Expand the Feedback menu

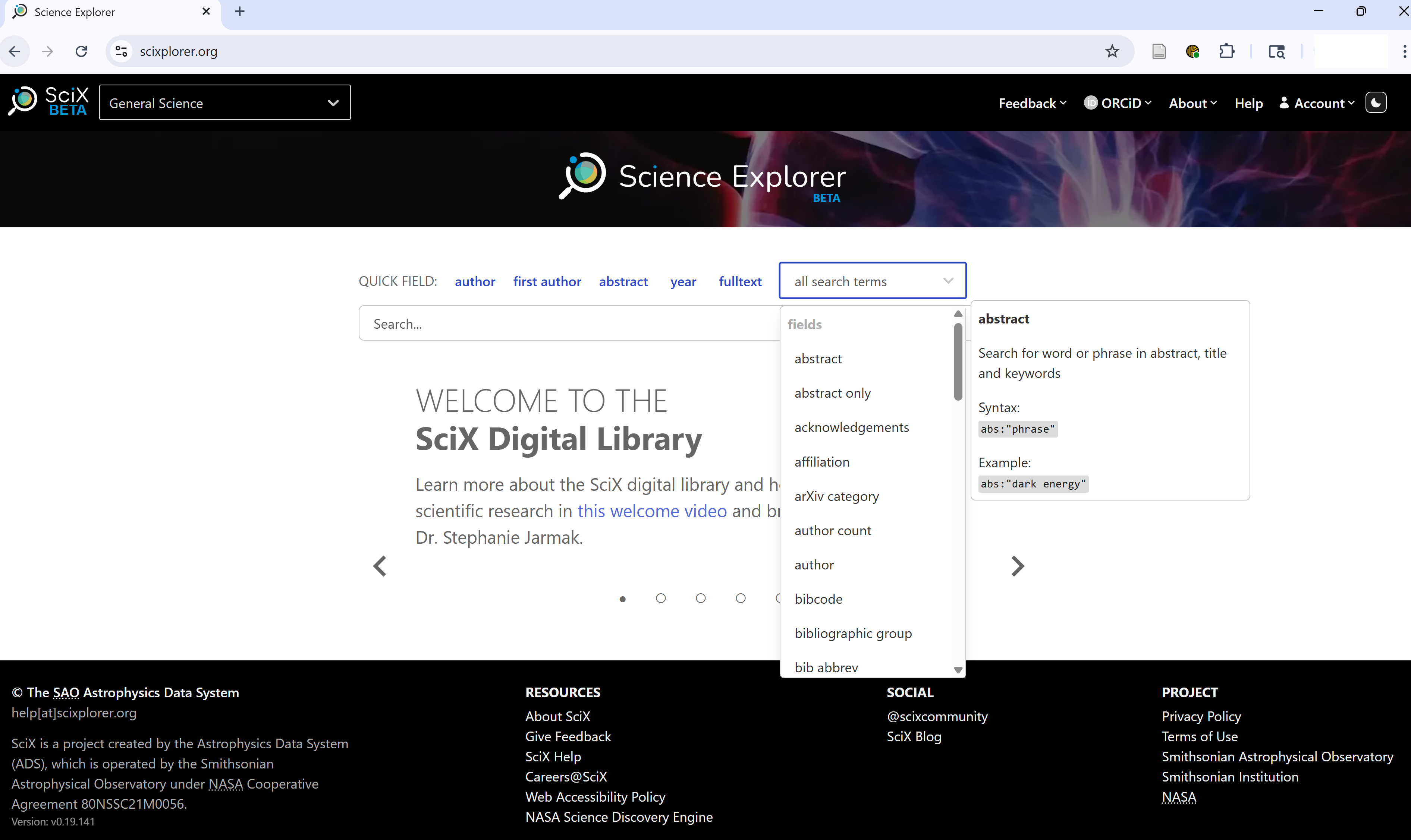(1032, 103)
